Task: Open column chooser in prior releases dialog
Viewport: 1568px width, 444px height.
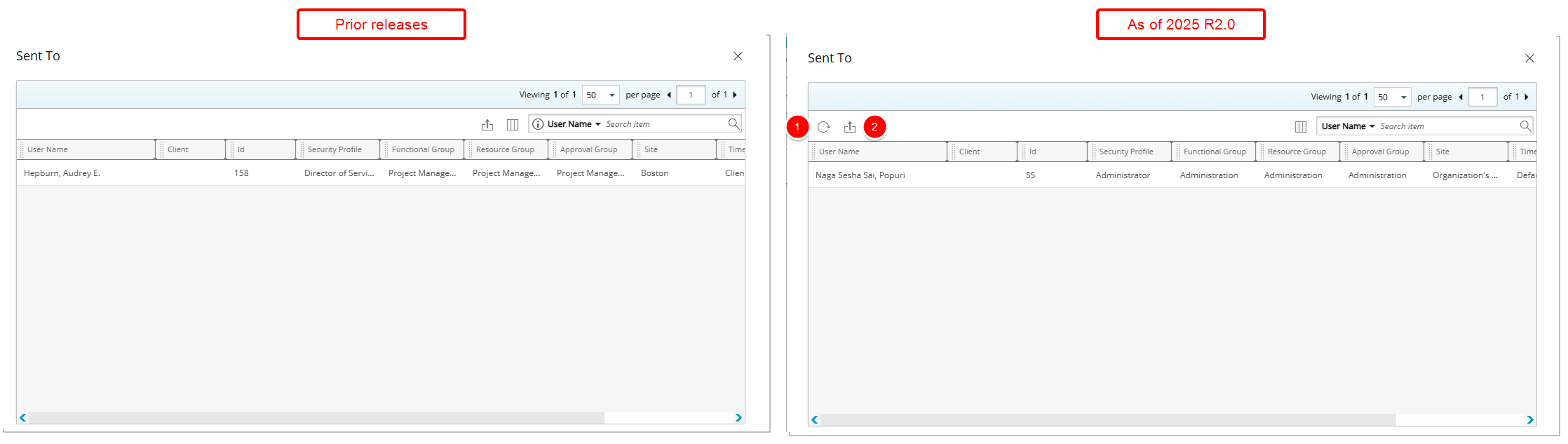Action: (513, 125)
